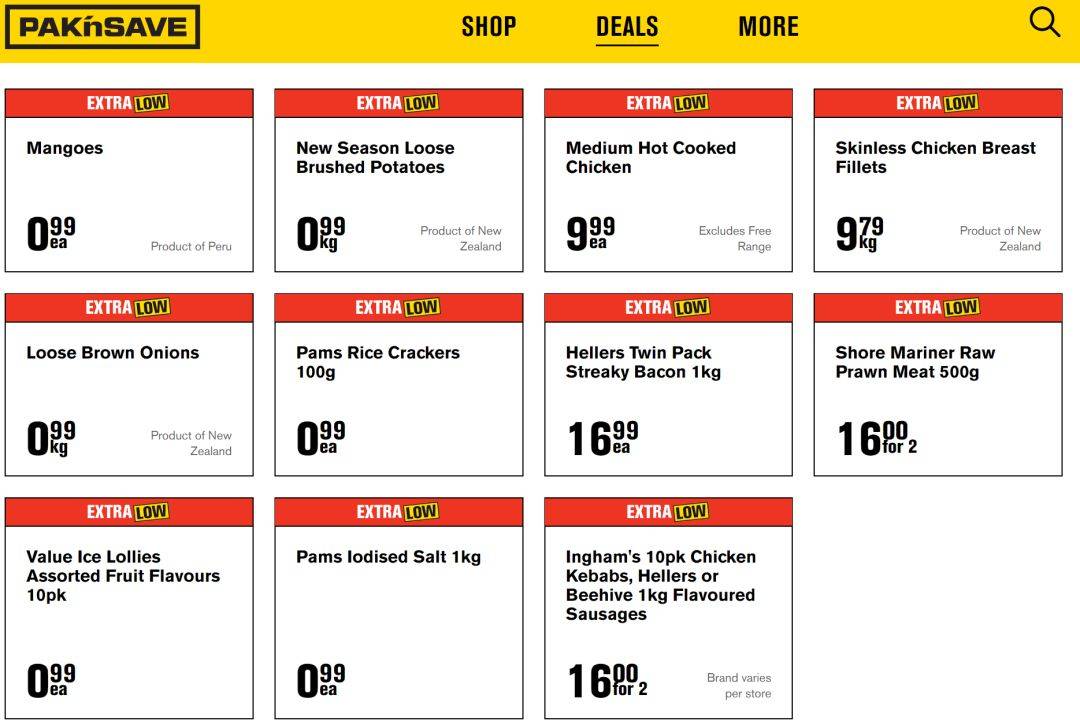Open Value Ice Lollies deal card
Screen dimensions: 1080x728
(129, 608)
